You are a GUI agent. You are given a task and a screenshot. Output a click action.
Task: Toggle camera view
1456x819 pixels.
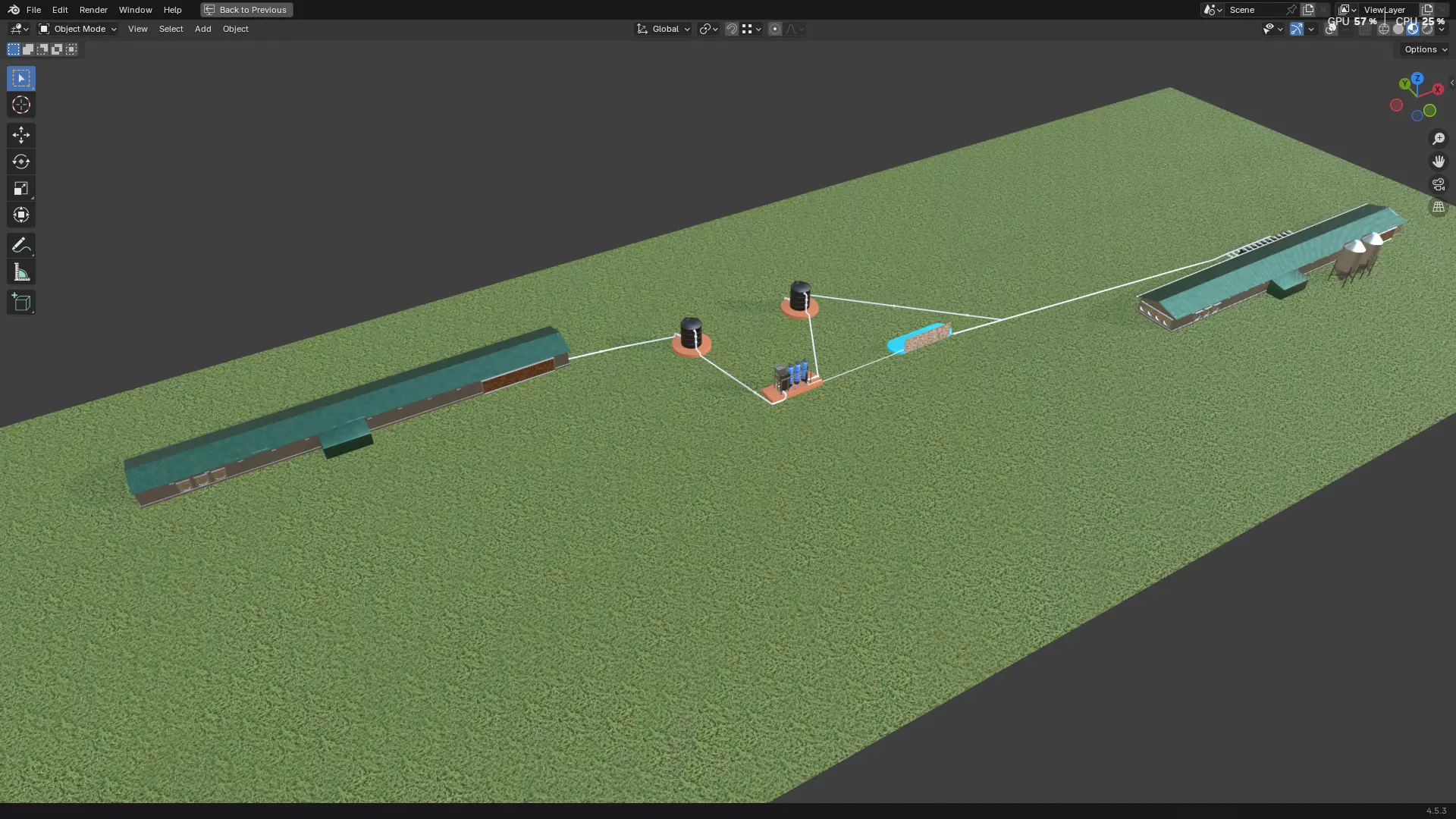point(1438,184)
